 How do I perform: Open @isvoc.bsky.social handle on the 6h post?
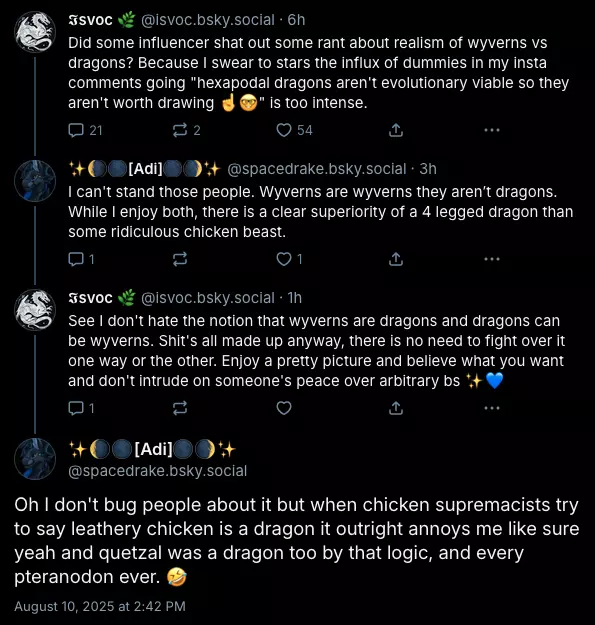208,20
